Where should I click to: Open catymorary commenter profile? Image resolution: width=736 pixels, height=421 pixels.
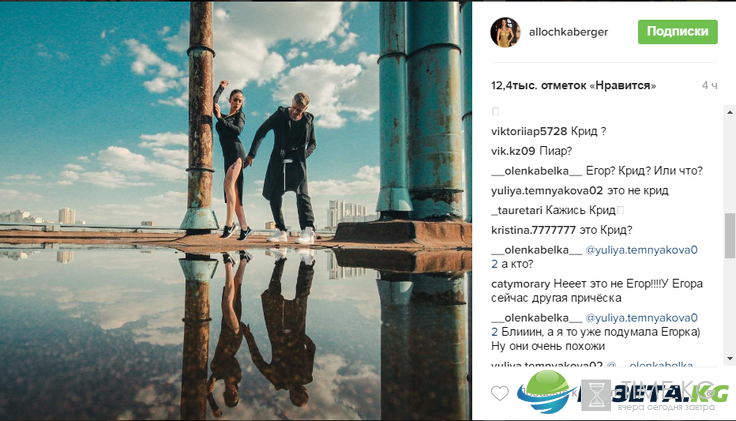[x=521, y=284]
